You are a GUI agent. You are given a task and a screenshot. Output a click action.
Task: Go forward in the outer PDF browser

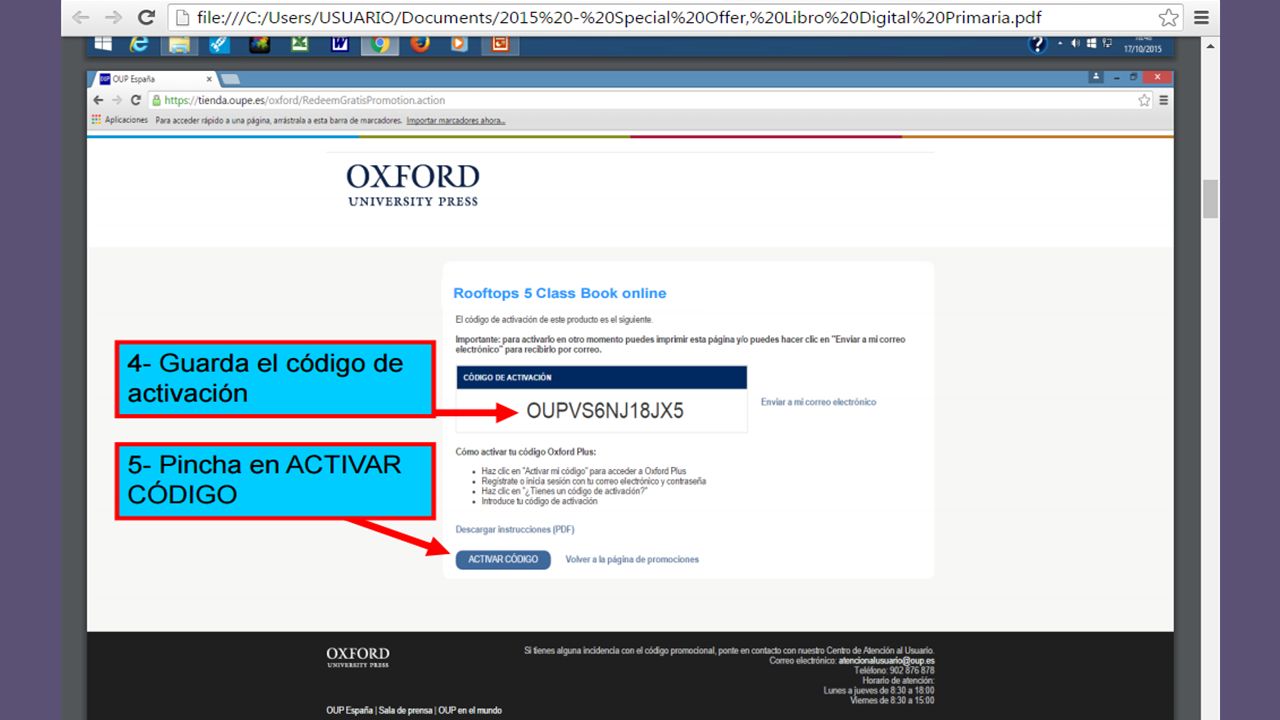tap(113, 18)
